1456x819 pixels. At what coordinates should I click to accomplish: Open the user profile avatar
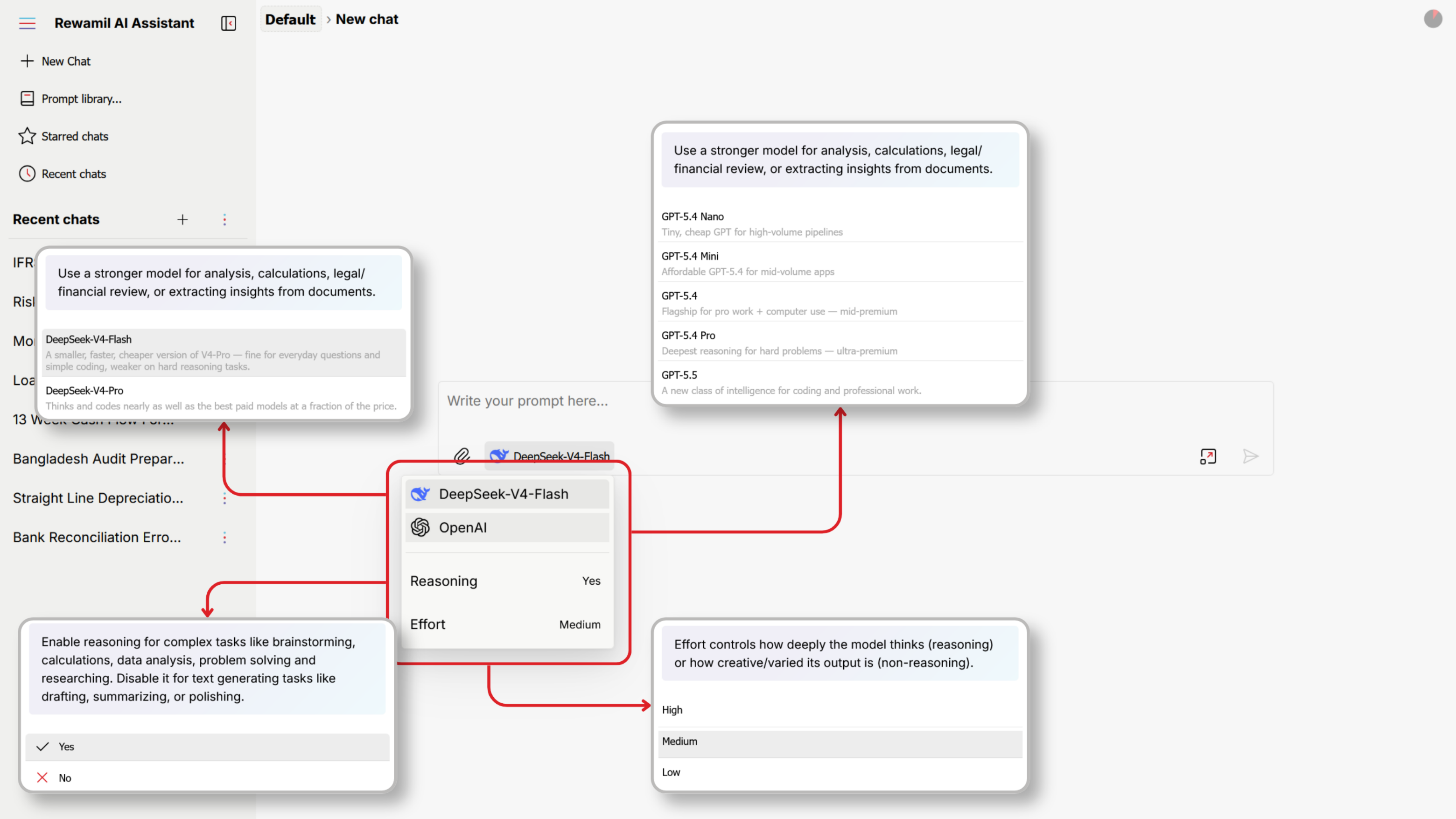click(x=1433, y=19)
